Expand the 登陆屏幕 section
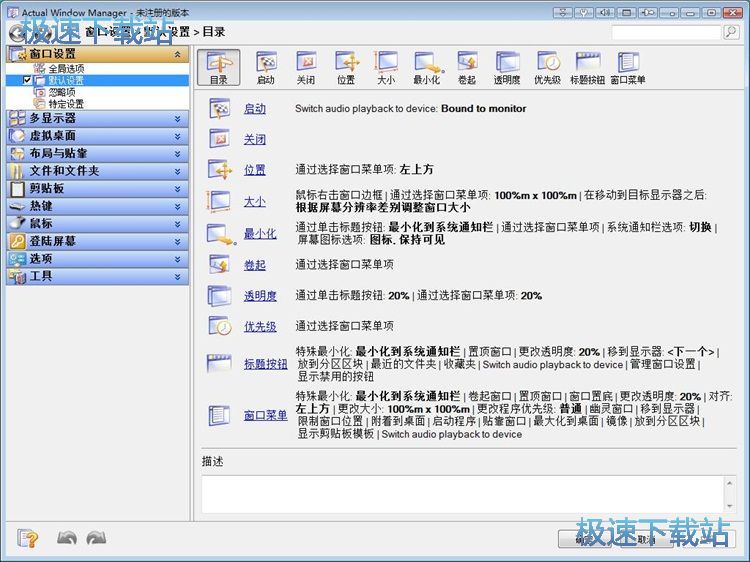750x562 pixels. (178, 242)
